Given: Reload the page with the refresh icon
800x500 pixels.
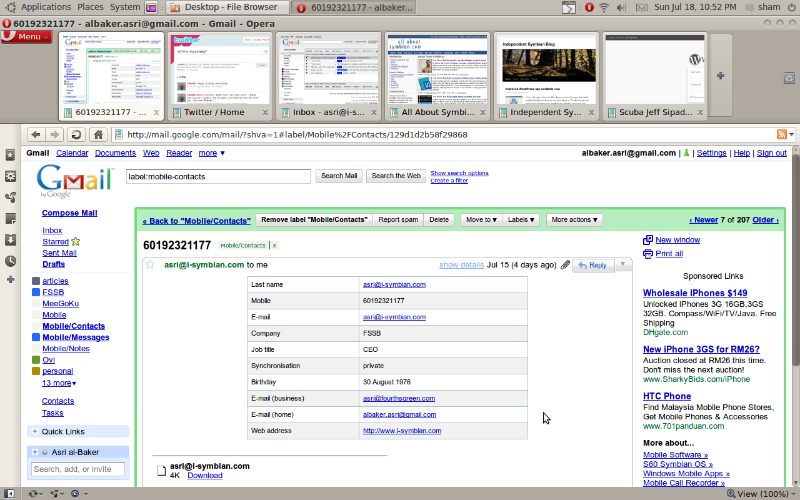Looking at the screenshot, I should pos(76,135).
